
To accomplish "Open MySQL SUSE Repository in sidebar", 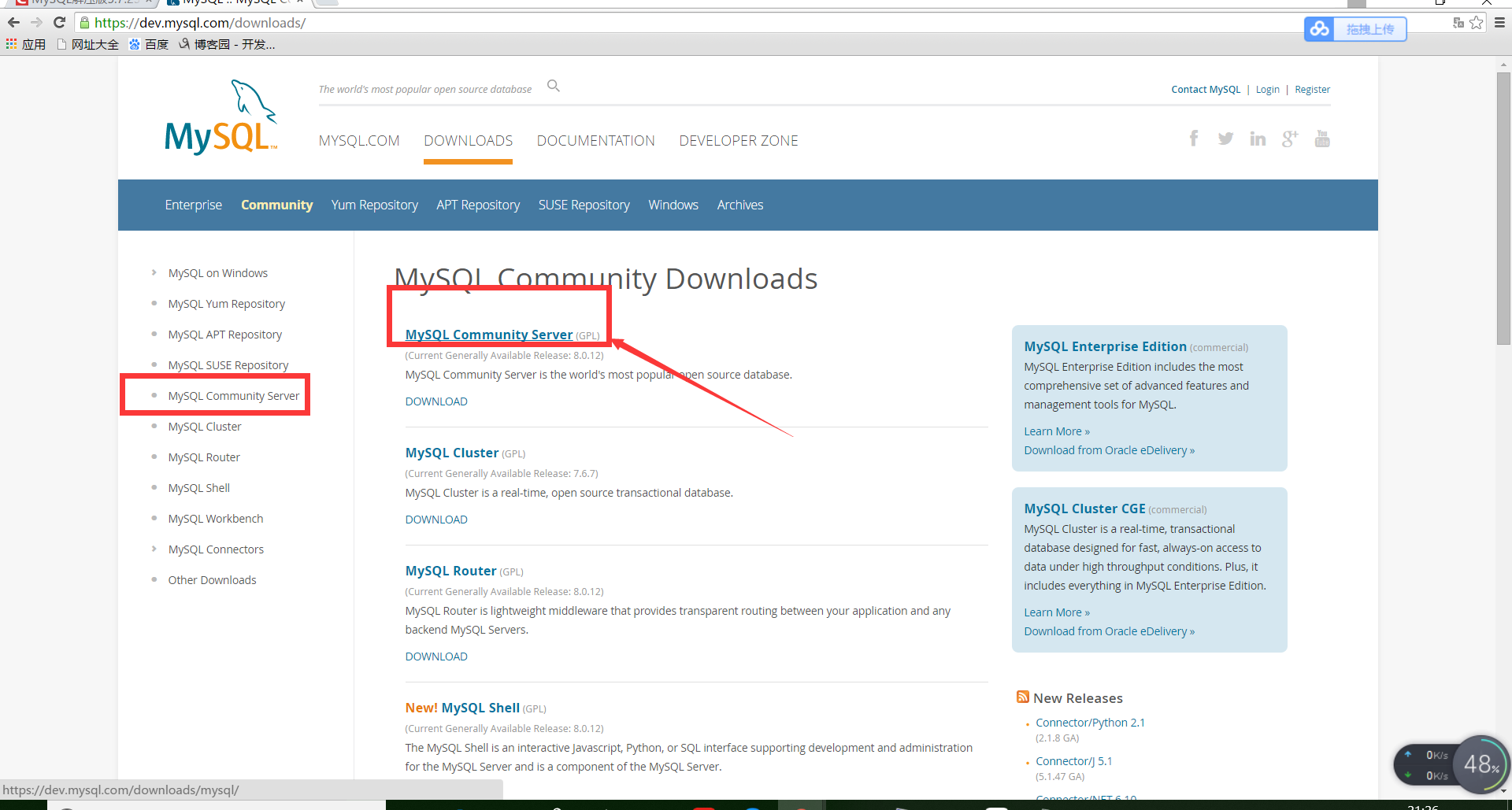I will pos(228,365).
